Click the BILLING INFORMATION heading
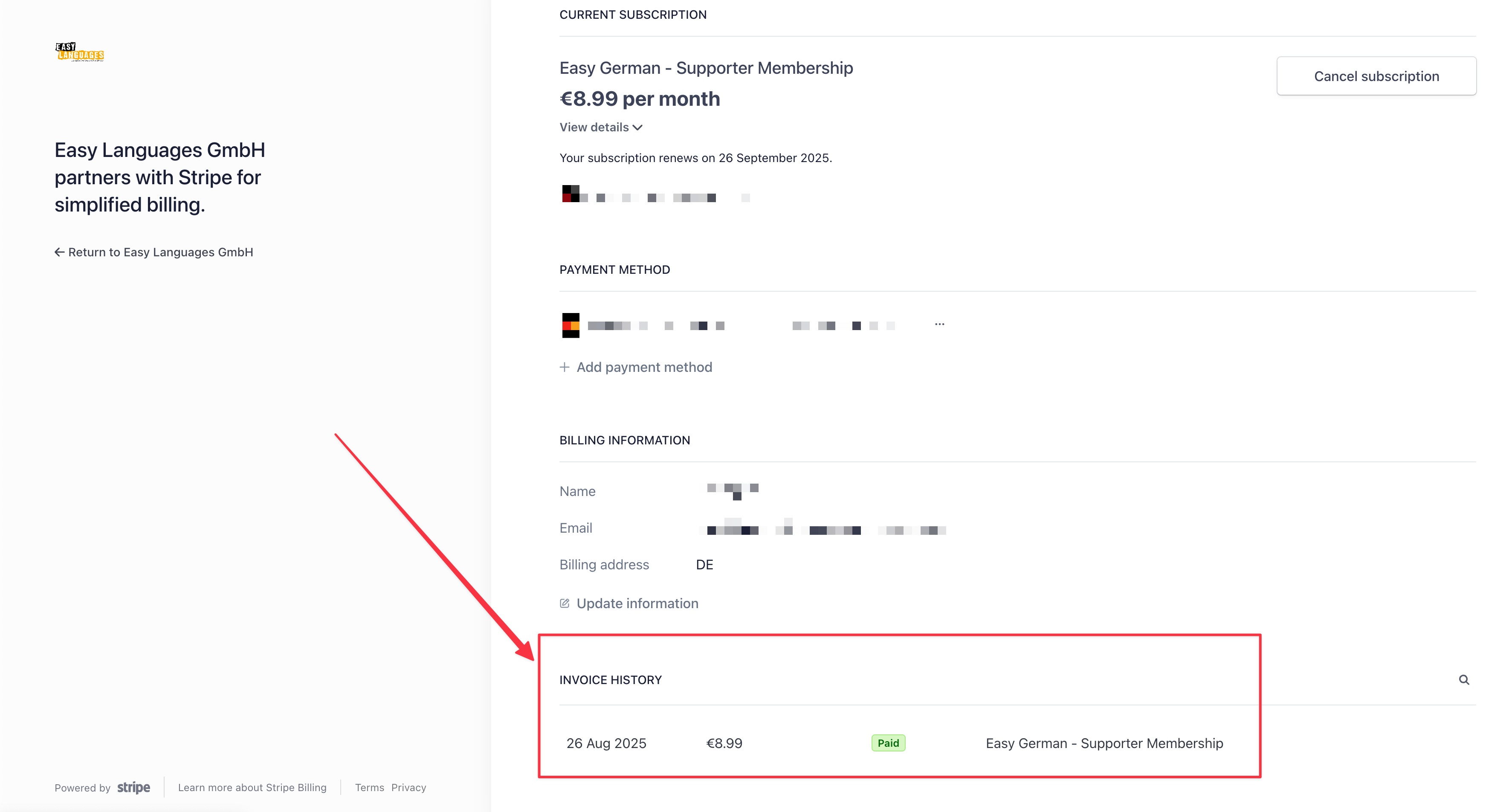Screen dimensions: 1512x812 click(x=625, y=441)
